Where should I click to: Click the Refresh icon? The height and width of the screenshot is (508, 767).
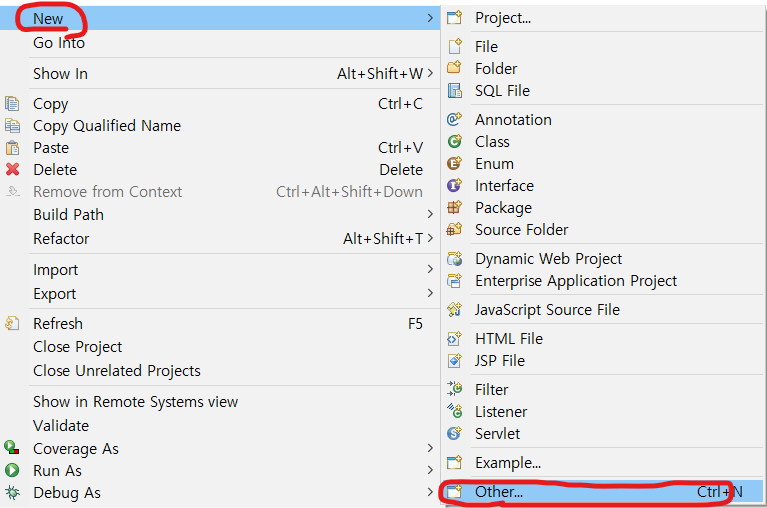click(12, 323)
